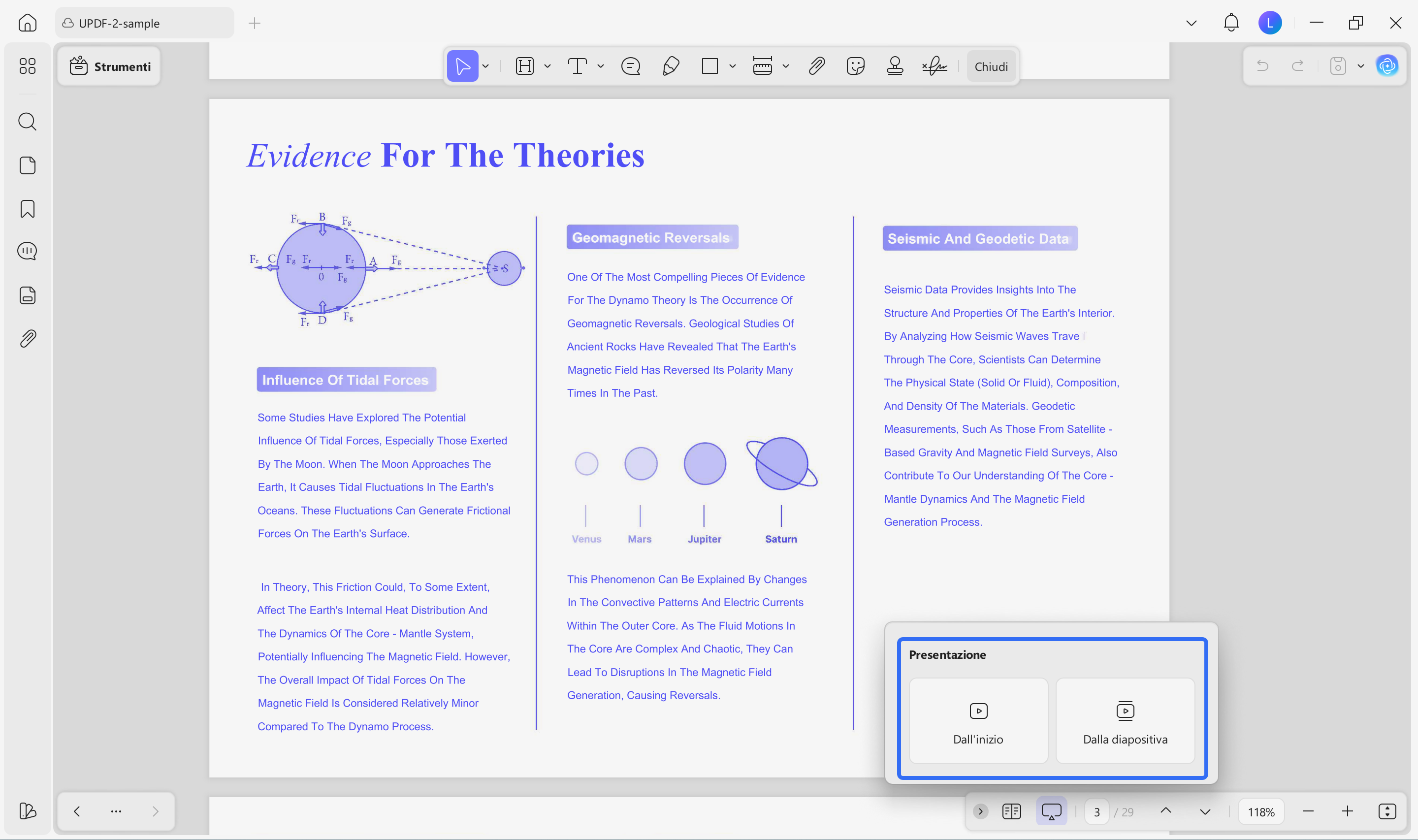Open the three dots navigation menu

click(x=116, y=811)
